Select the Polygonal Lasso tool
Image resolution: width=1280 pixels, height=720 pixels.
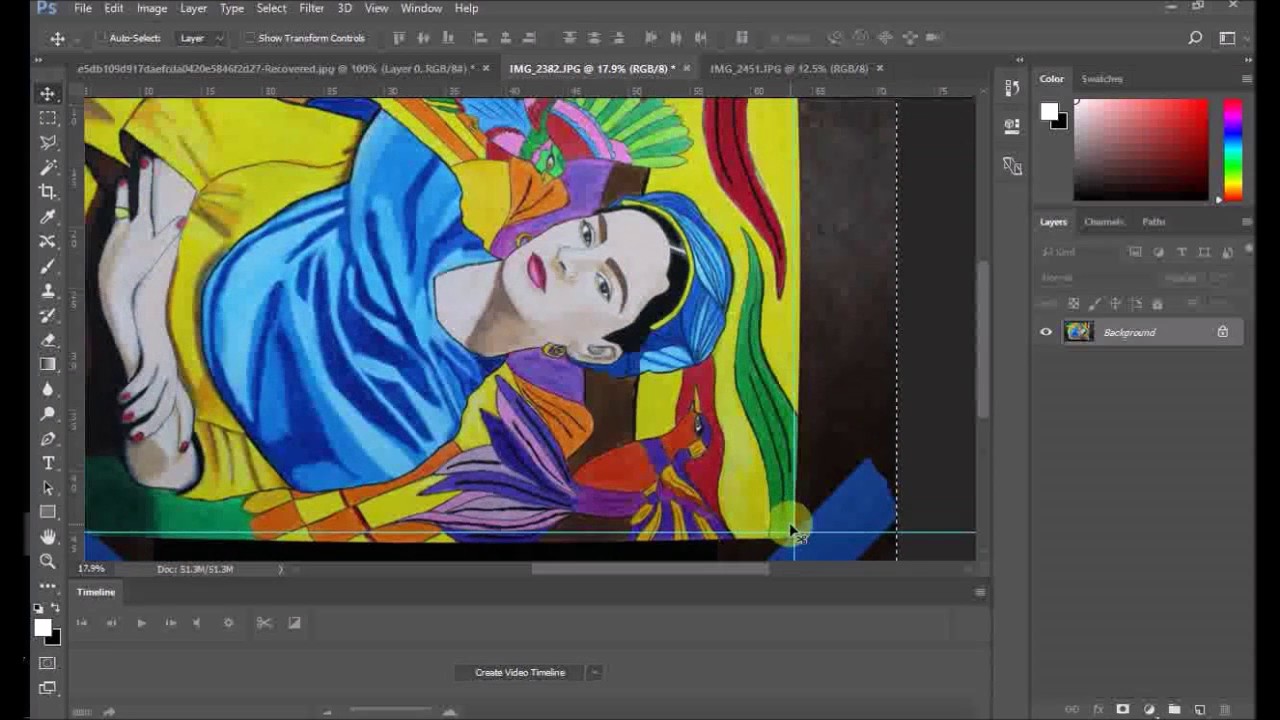(47, 143)
